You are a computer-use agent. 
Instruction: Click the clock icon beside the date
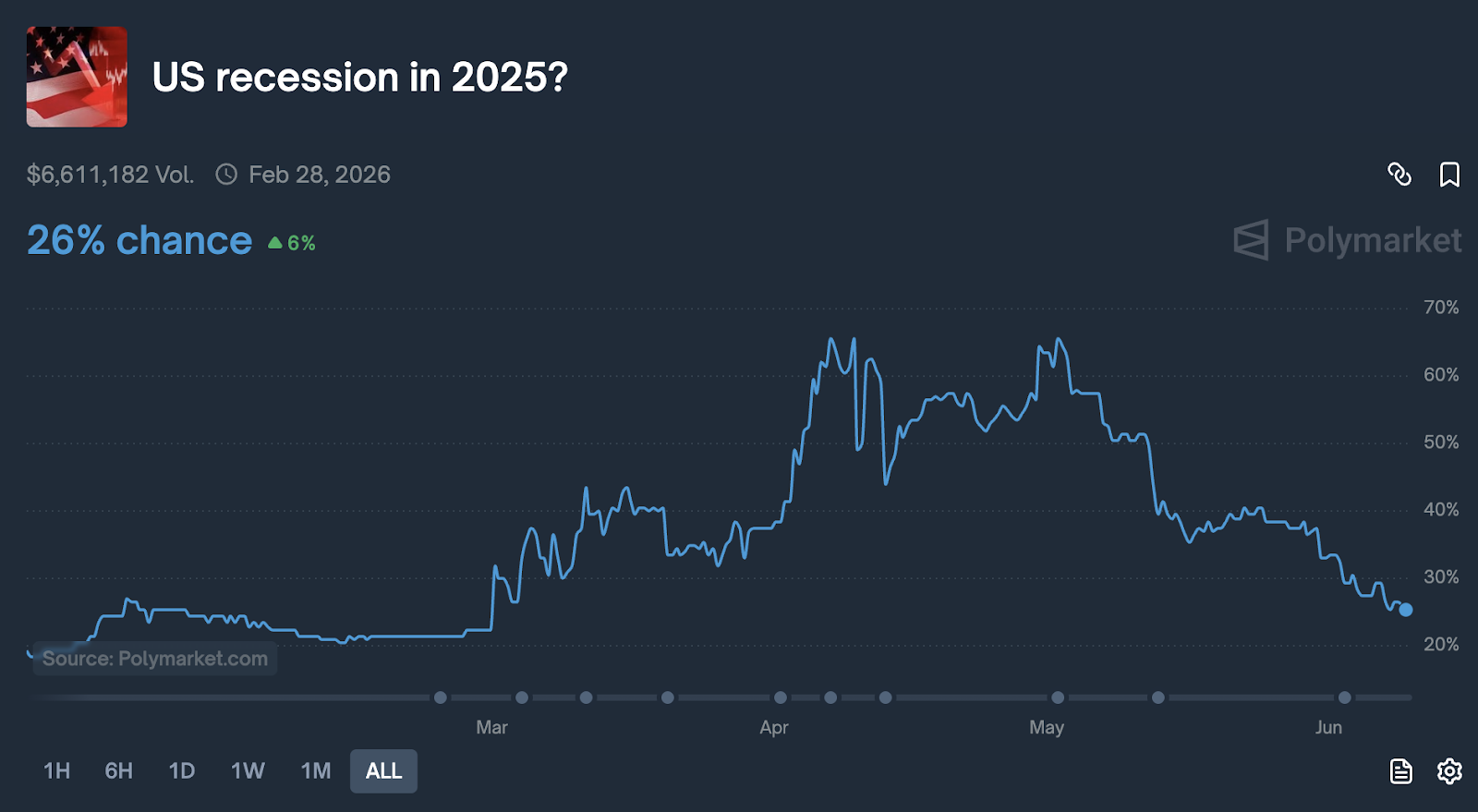(x=226, y=175)
